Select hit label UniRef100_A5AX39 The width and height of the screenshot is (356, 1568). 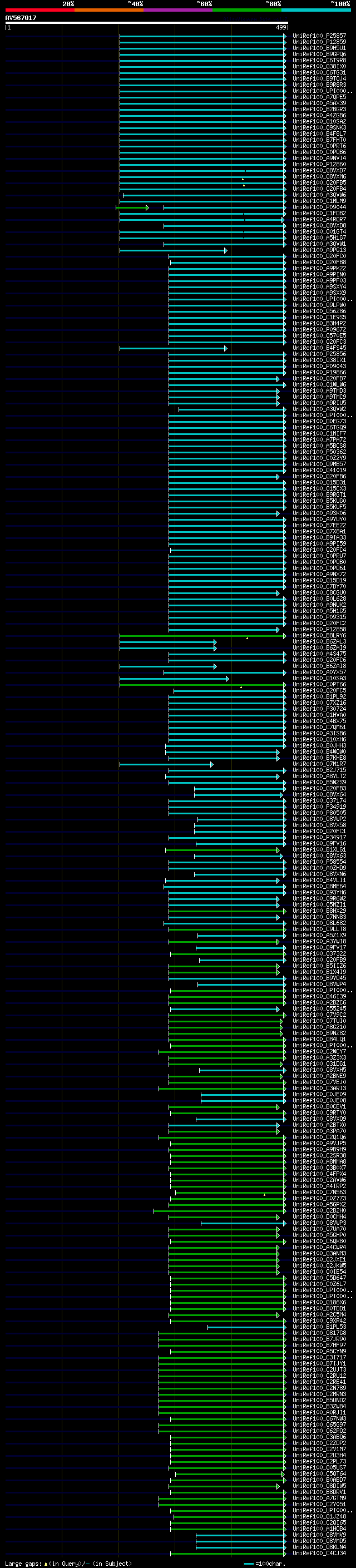point(319,103)
